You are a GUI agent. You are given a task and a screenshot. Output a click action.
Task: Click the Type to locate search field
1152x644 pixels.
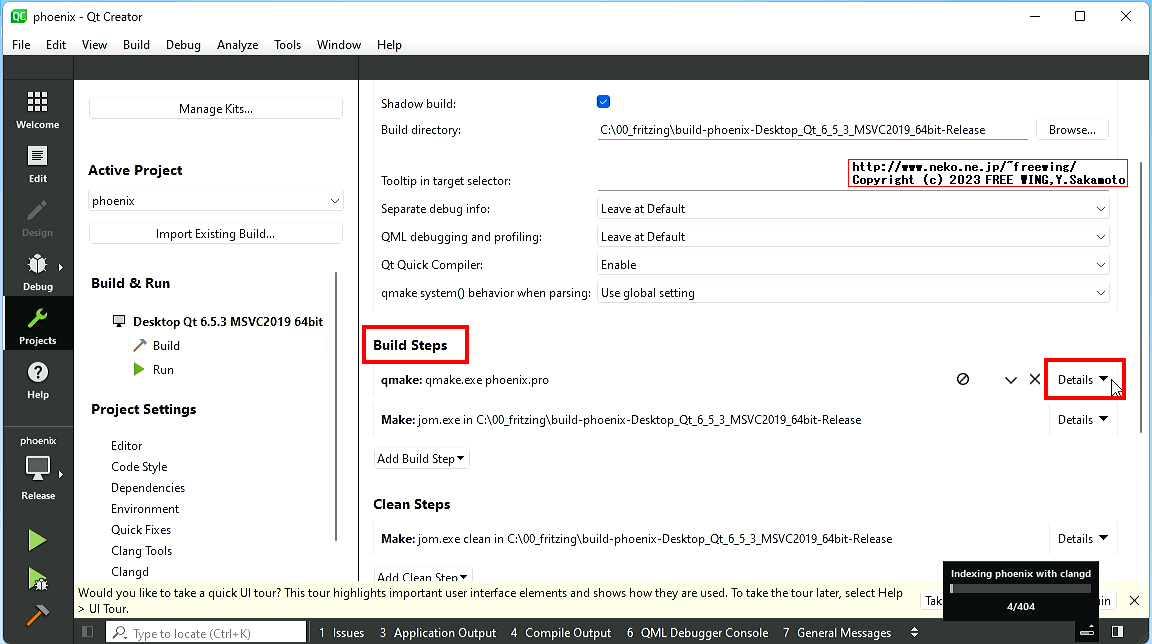point(205,631)
